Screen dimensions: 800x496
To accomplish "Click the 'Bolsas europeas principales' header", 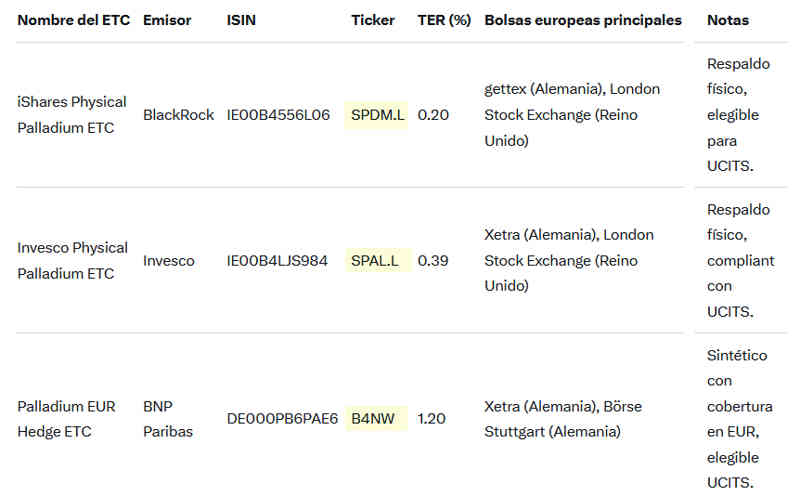I will 583,20.
